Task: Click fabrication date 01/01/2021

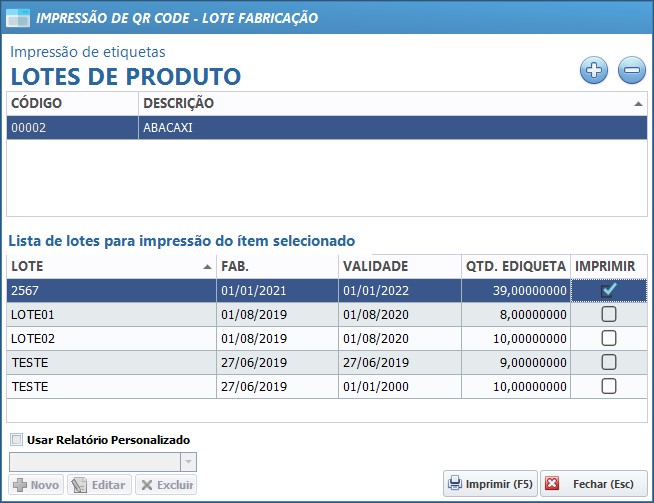Action: point(277,290)
